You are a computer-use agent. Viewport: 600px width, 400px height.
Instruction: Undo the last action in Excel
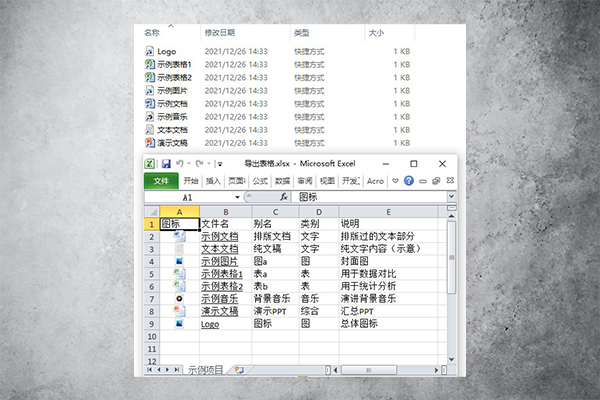[179, 163]
